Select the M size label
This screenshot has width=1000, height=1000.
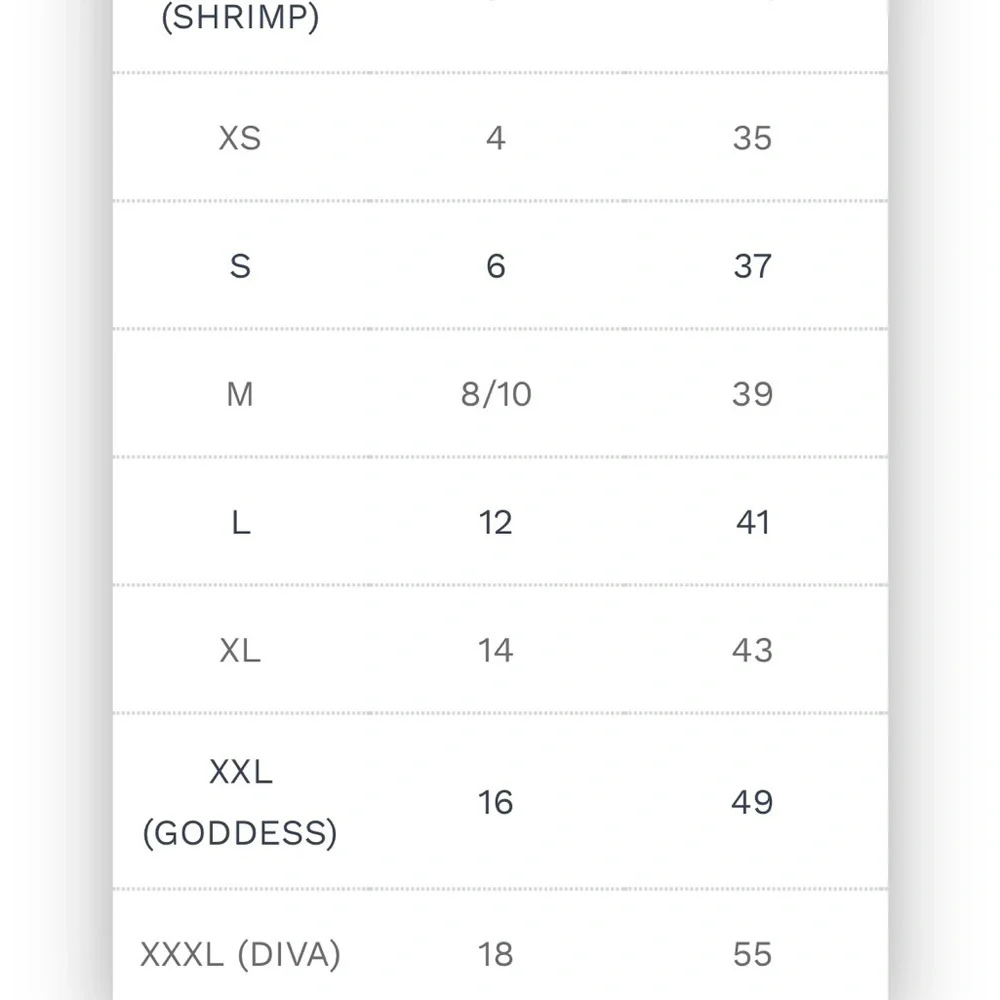tap(240, 394)
